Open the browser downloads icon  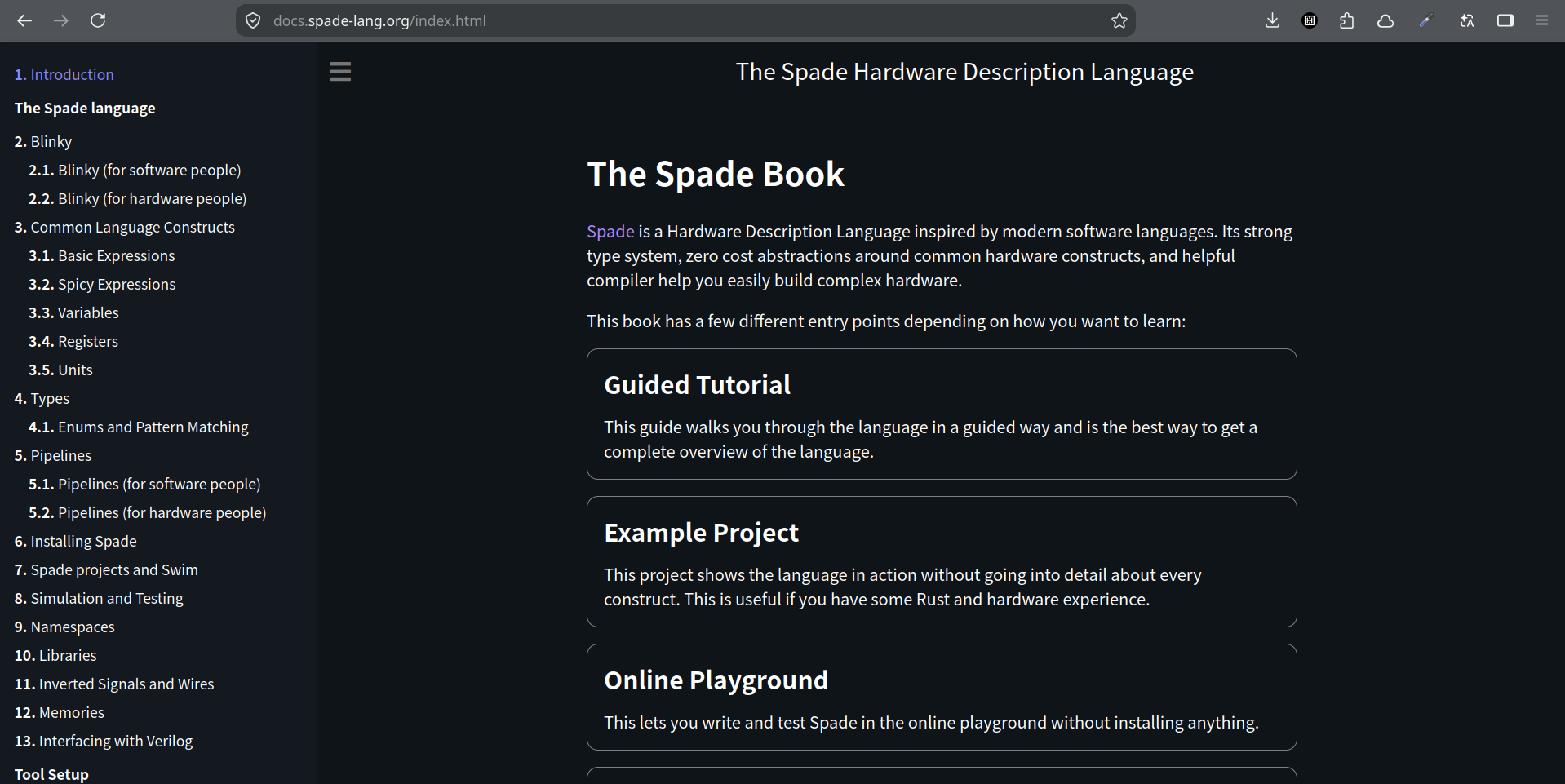click(x=1272, y=20)
